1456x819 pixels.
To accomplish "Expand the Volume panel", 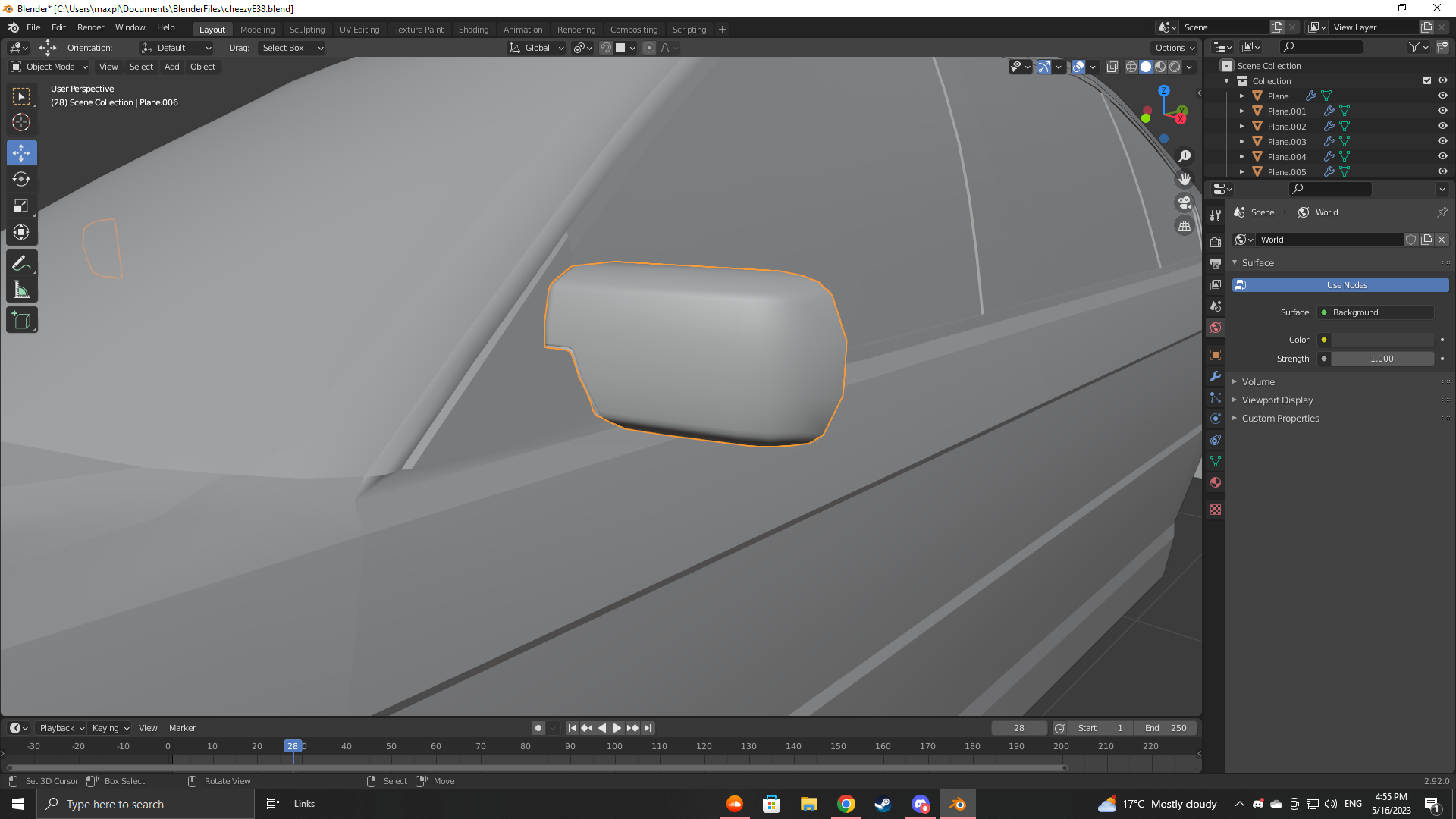I will pyautogui.click(x=1258, y=382).
